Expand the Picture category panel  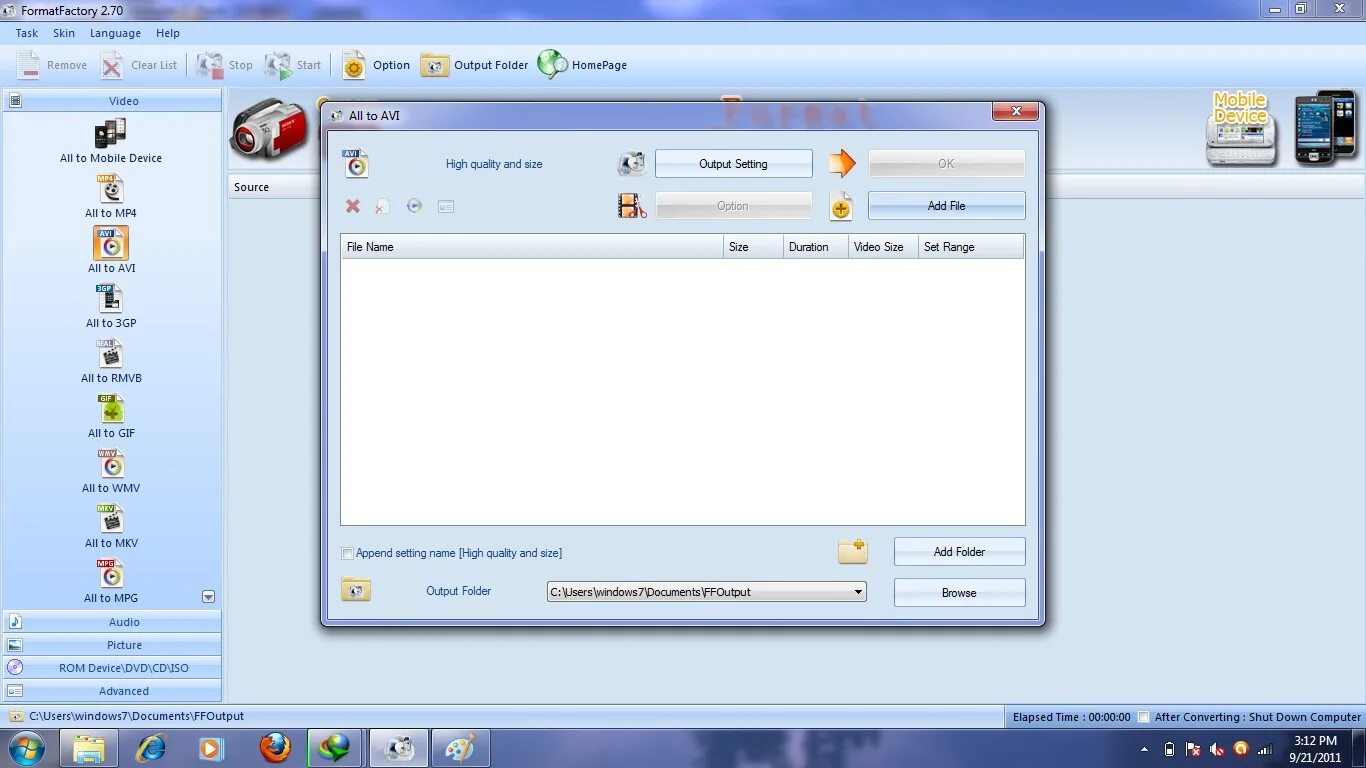coord(112,645)
